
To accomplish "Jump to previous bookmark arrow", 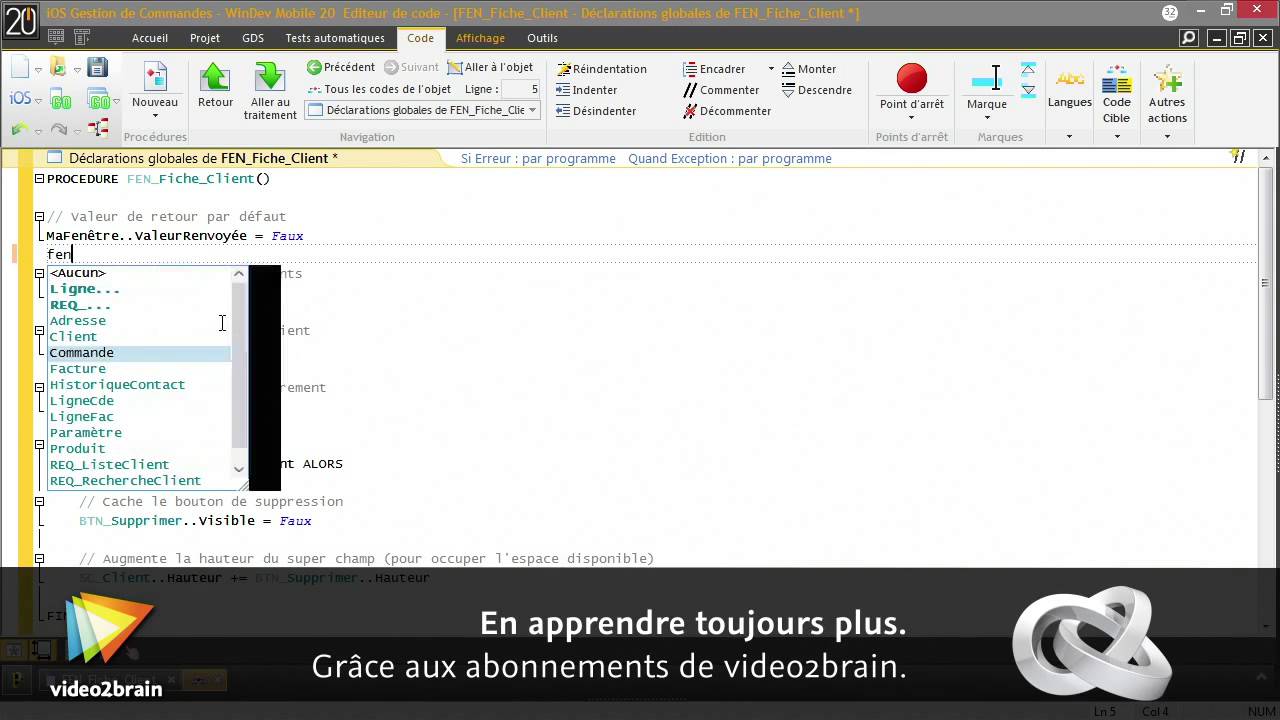I will (1028, 69).
